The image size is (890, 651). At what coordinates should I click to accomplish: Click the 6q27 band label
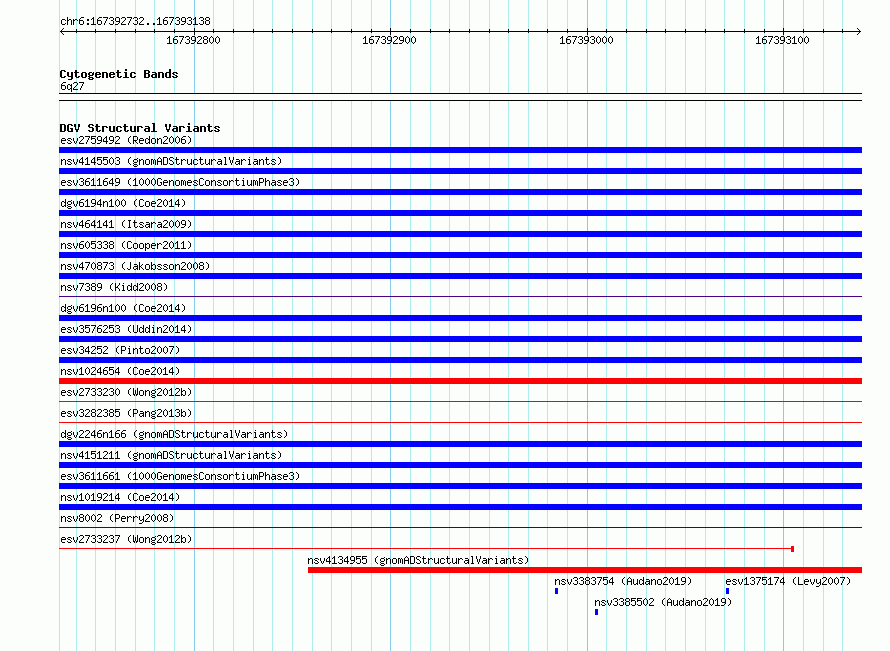pos(72,86)
